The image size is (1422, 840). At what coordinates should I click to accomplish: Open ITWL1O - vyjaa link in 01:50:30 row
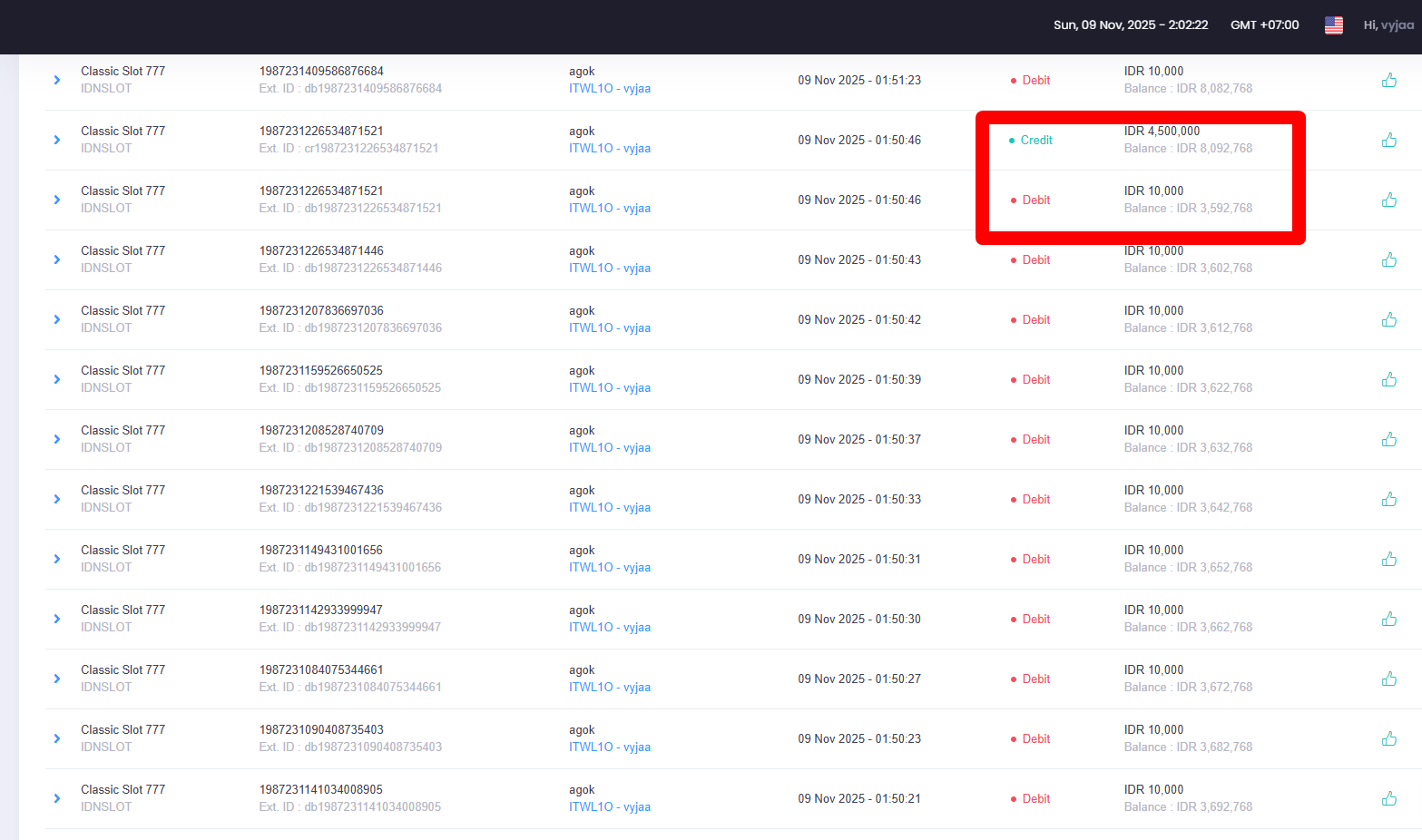(610, 628)
